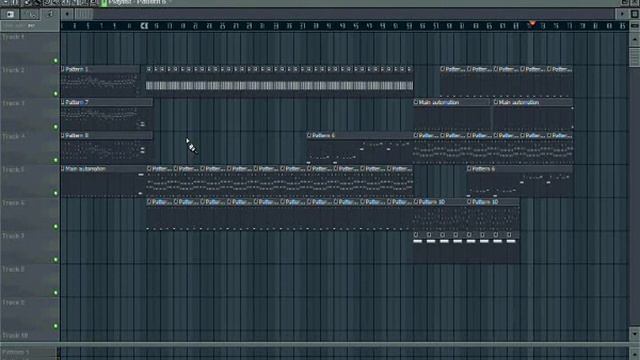Click the leftmost clip focus button in playlist toolbar
Viewport: 640px width, 360px height.
point(10,14)
